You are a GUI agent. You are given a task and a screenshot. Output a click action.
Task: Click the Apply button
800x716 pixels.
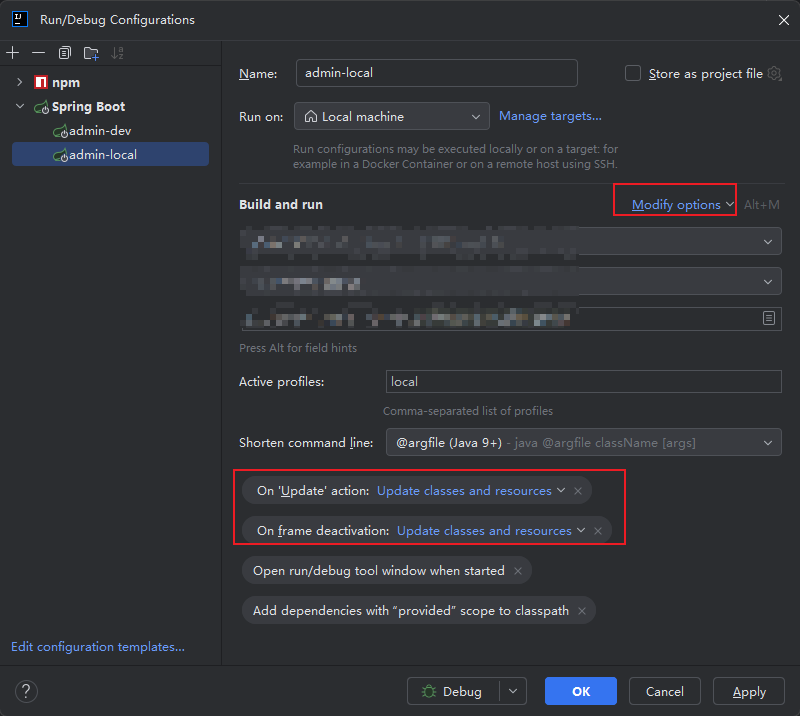748,692
